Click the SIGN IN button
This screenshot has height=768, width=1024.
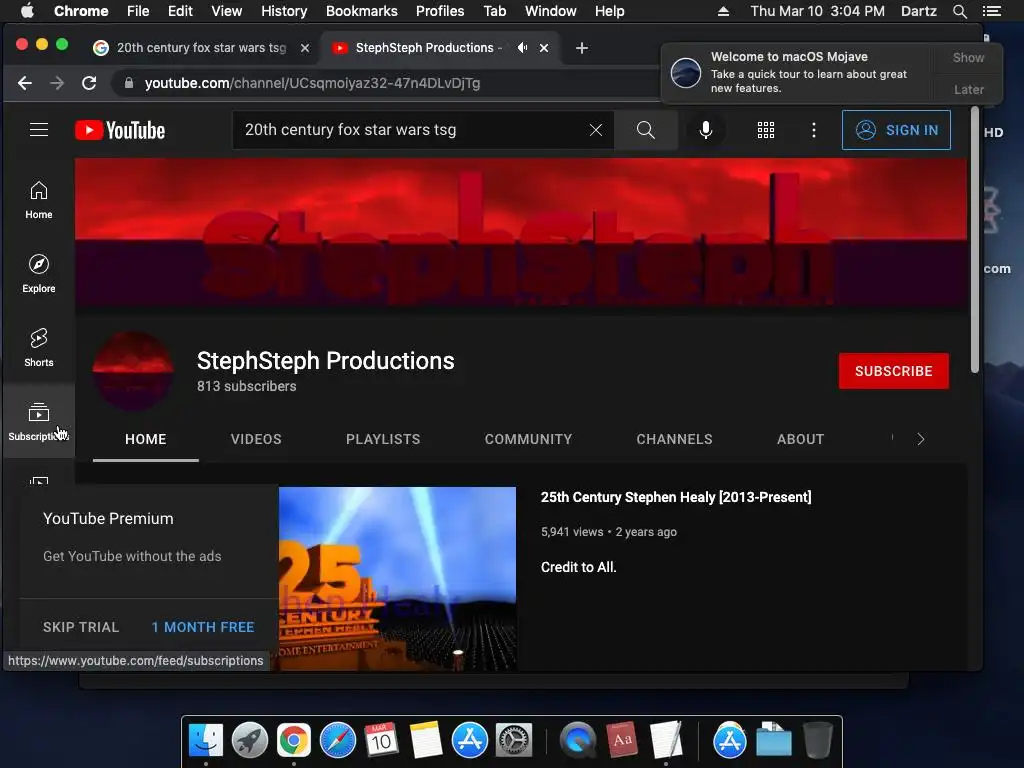click(896, 130)
